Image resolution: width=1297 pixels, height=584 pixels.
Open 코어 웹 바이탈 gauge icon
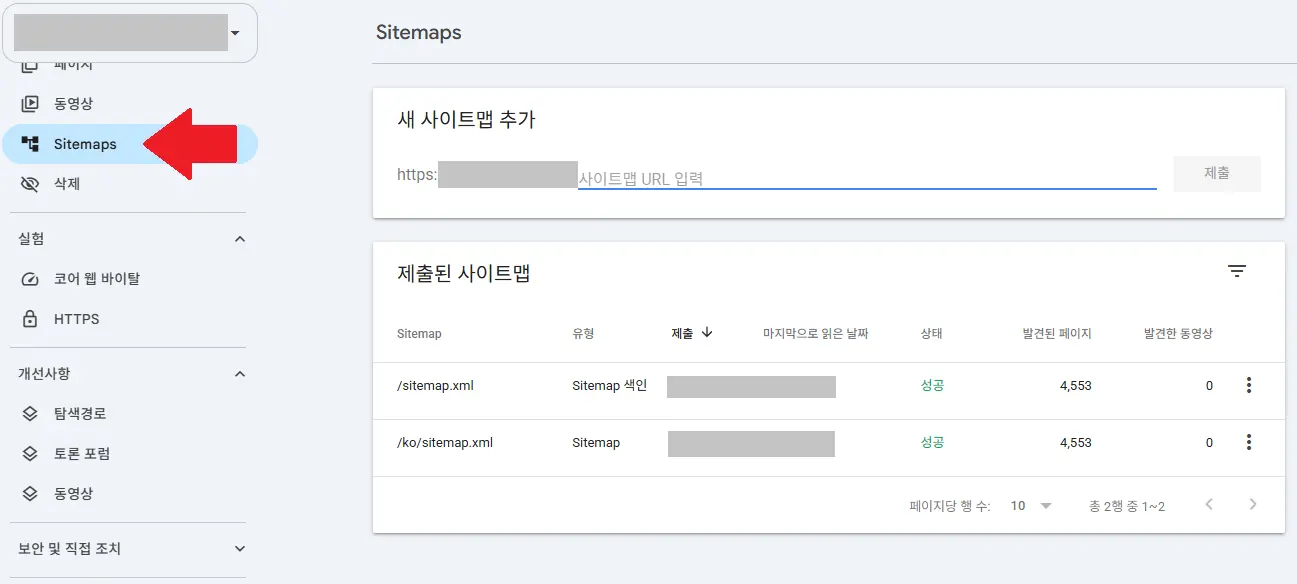pyautogui.click(x=30, y=279)
